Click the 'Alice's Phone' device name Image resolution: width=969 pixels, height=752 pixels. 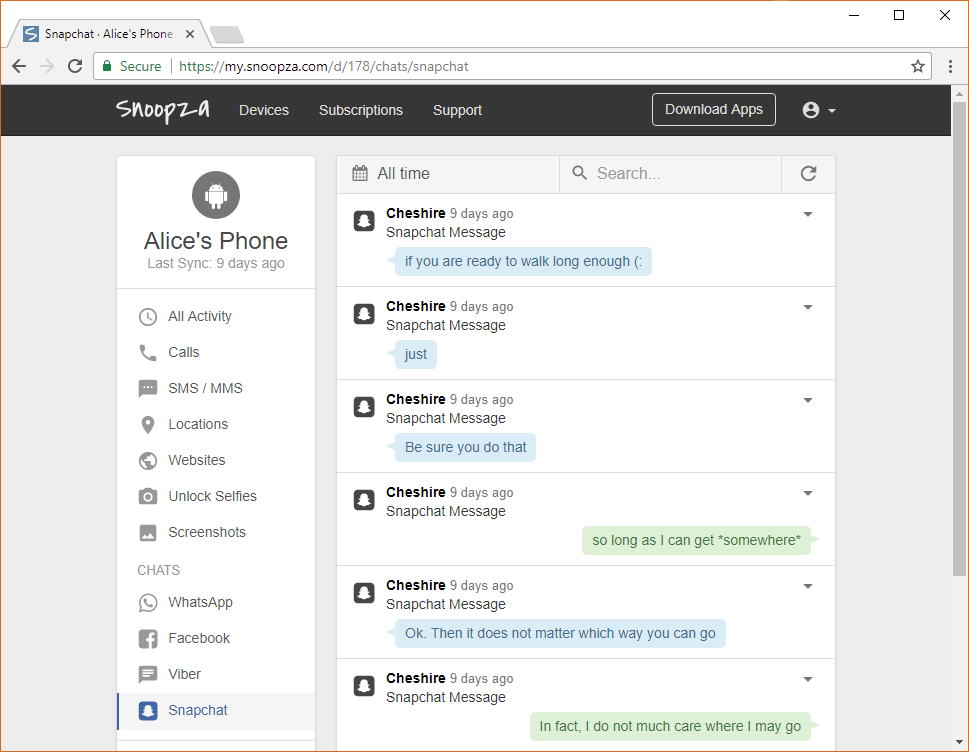pos(216,240)
